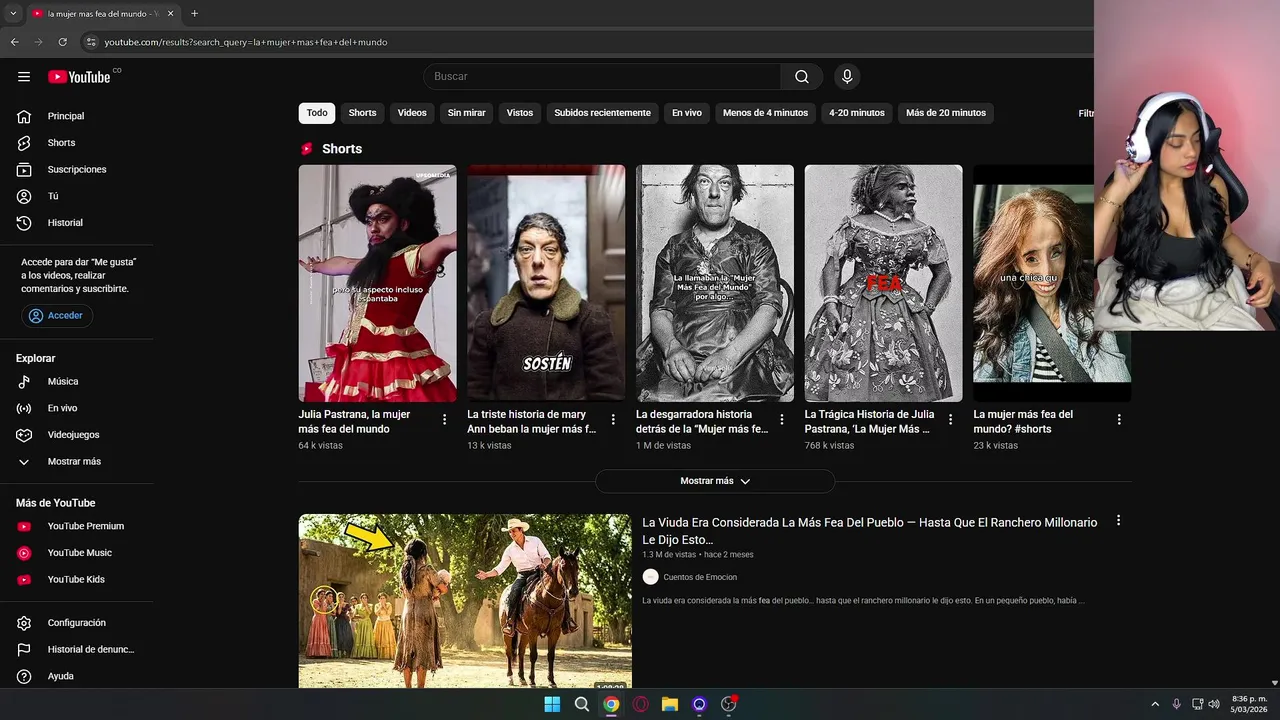Viewport: 1280px width, 720px height.
Task: Open La Viuda Era Considerada video title
Action: pos(869,531)
